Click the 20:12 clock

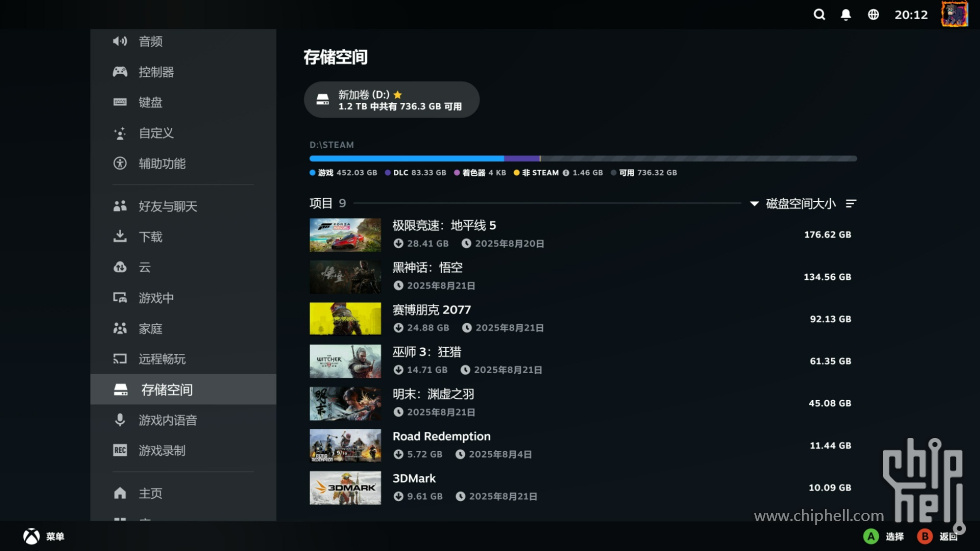911,14
